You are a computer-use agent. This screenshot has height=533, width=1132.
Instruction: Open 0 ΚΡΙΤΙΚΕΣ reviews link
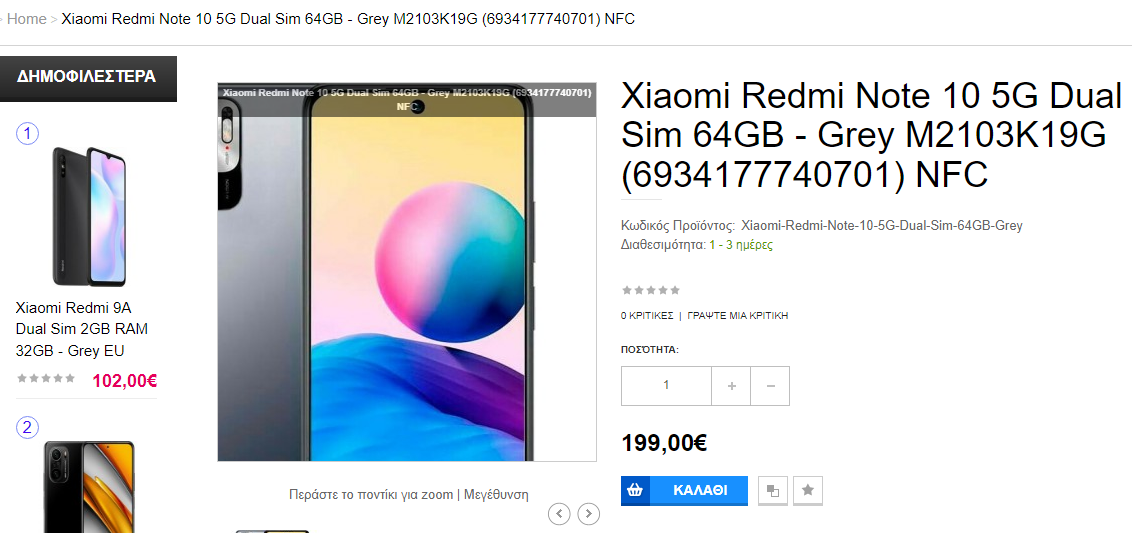(x=647, y=316)
